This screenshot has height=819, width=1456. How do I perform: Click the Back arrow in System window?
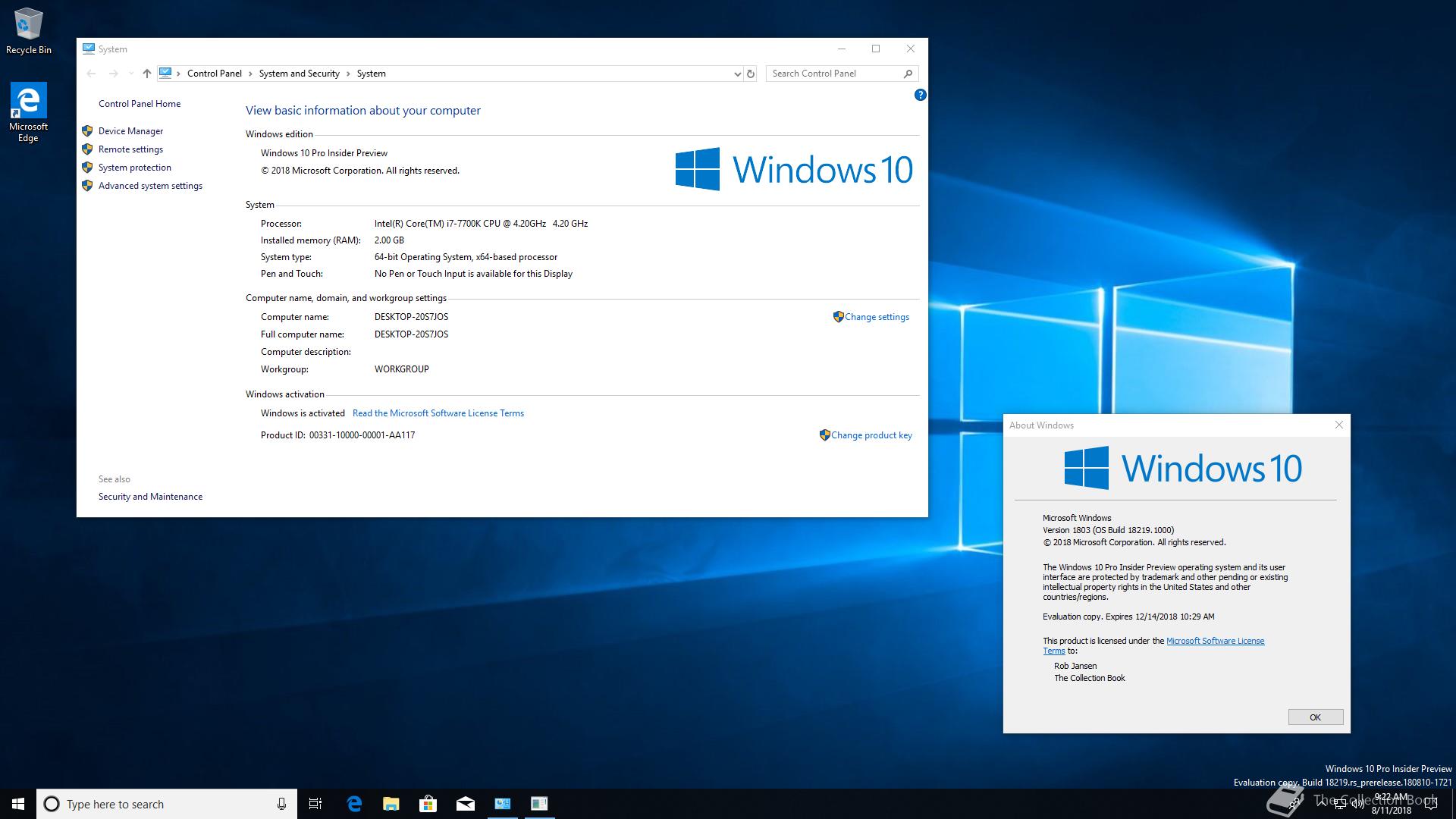(x=92, y=74)
